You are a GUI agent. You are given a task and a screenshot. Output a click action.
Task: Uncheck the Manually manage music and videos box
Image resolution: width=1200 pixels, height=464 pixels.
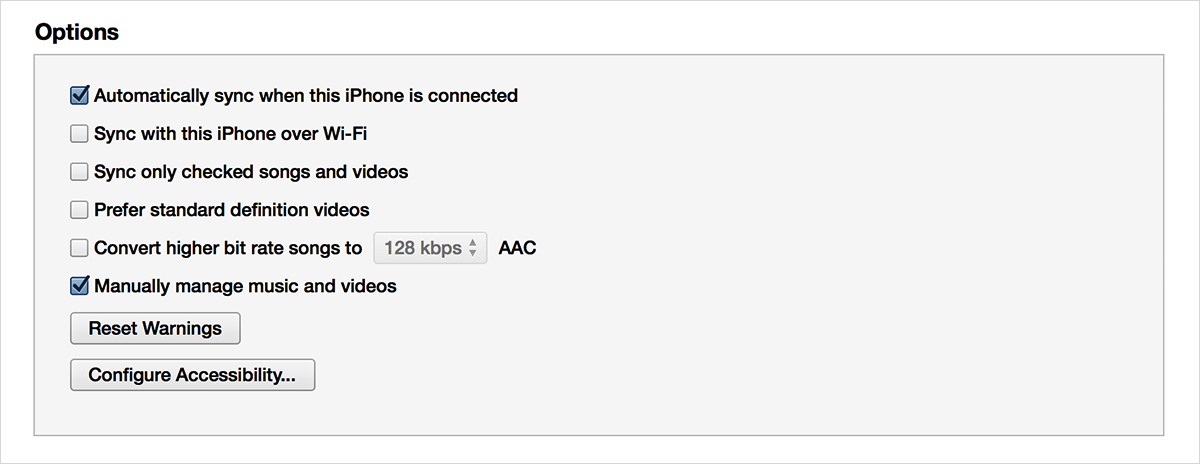pos(80,286)
